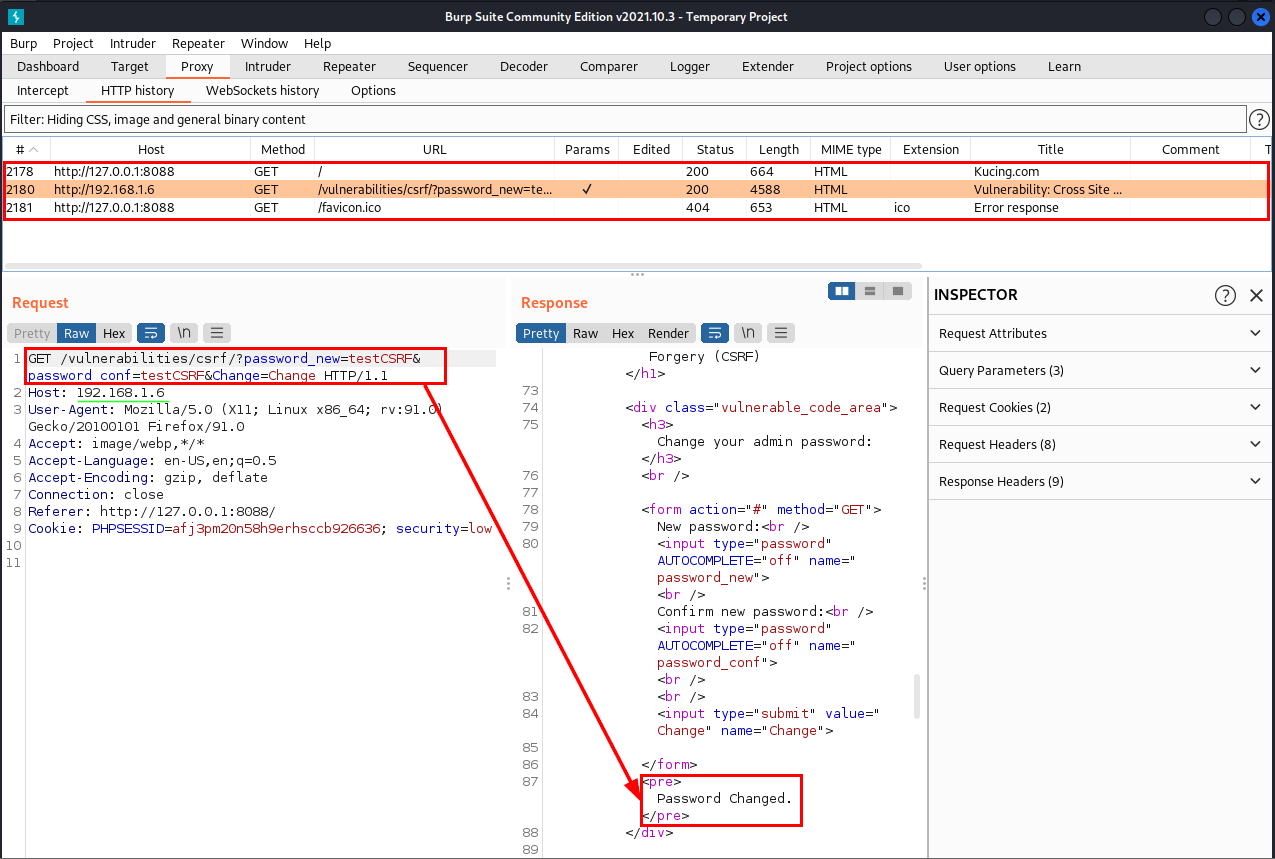Switch to combined tabbed layout view
The height and width of the screenshot is (859, 1275).
(898, 291)
